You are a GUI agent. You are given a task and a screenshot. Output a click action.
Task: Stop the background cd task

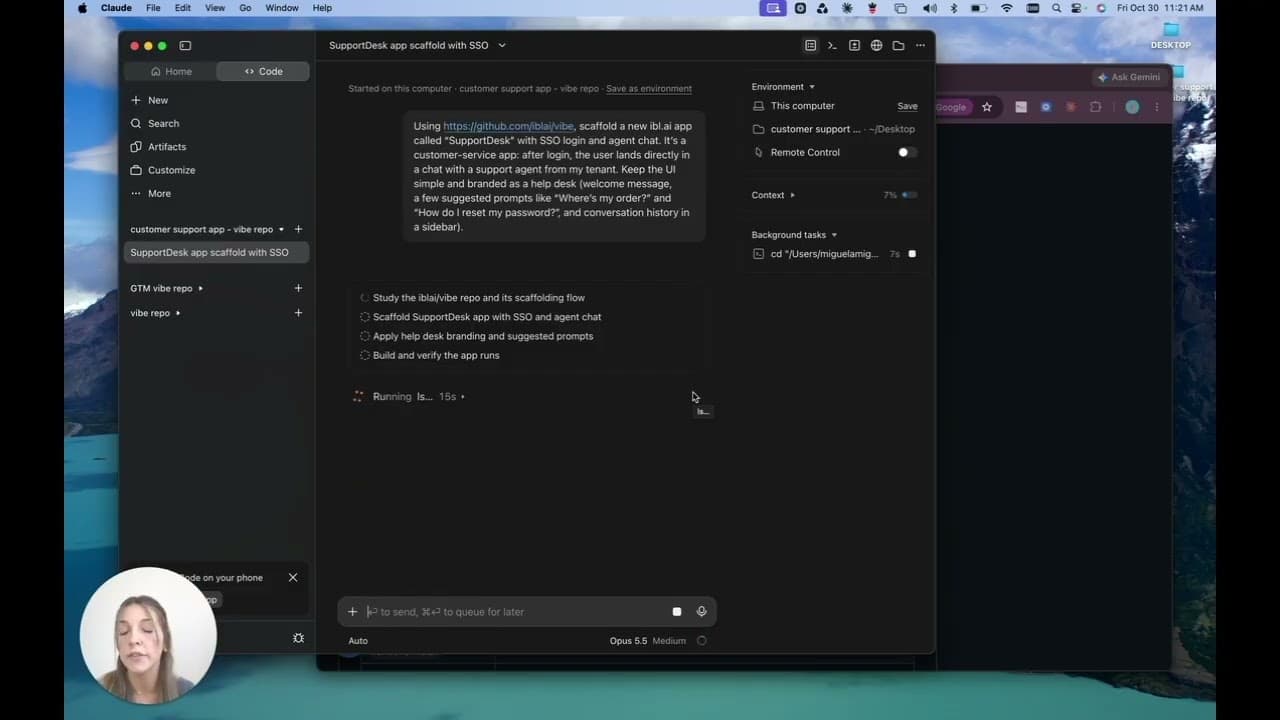click(912, 254)
